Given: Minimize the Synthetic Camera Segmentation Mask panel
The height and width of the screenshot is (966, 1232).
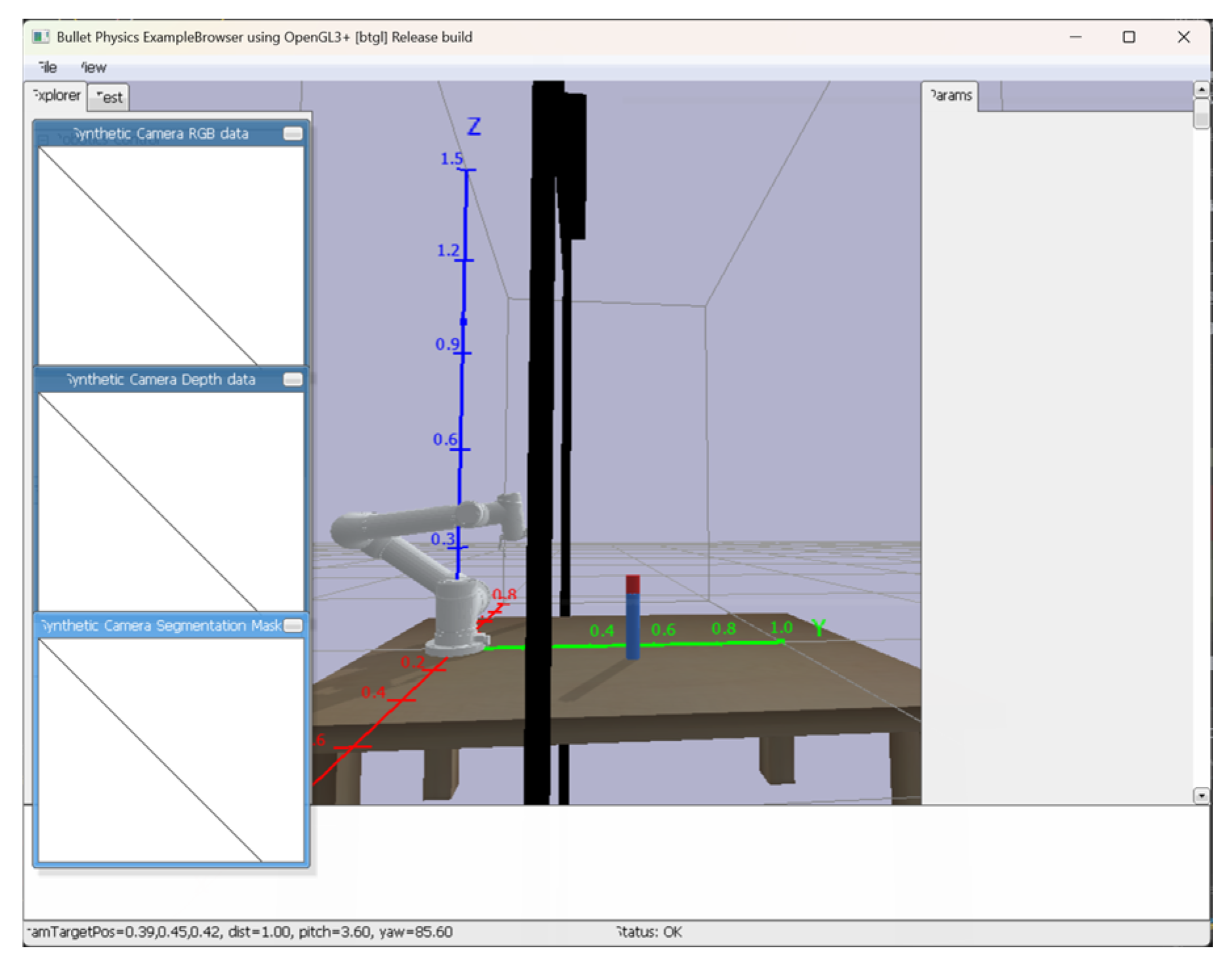Looking at the screenshot, I should 293,625.
